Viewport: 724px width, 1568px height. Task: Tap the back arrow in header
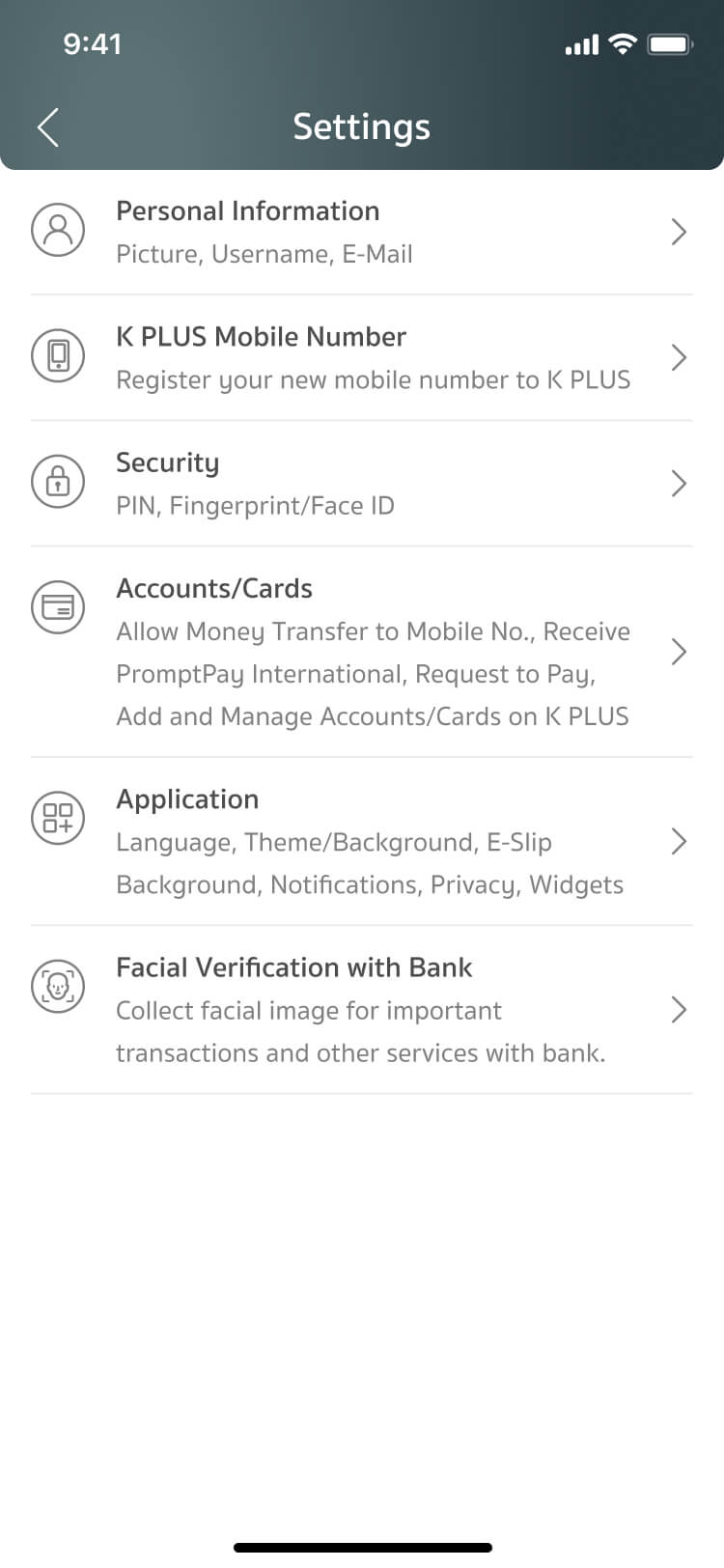48,127
